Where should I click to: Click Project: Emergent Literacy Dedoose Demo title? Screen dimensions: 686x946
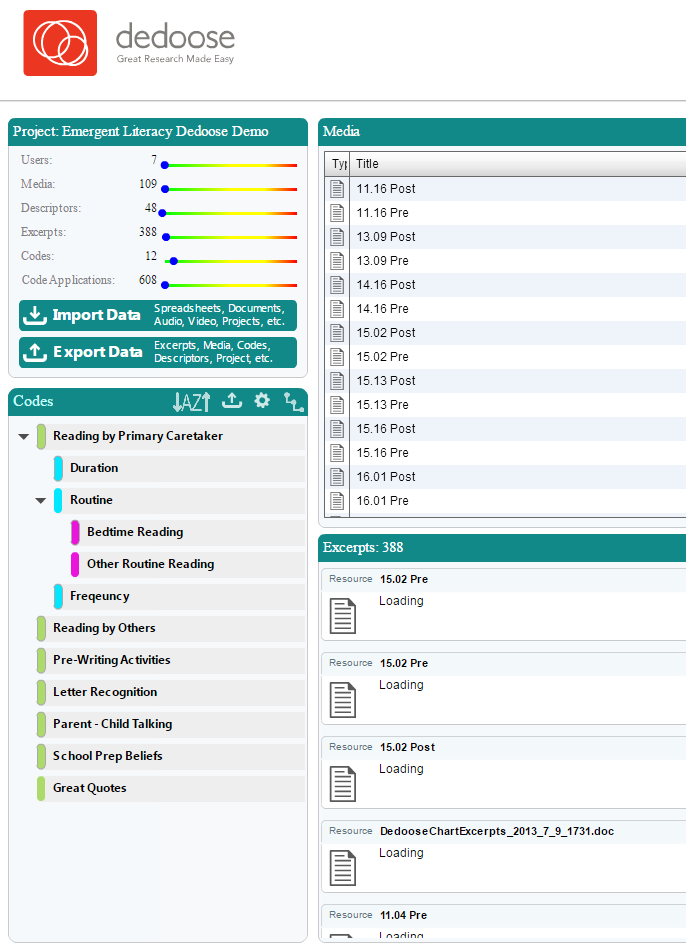click(x=141, y=132)
